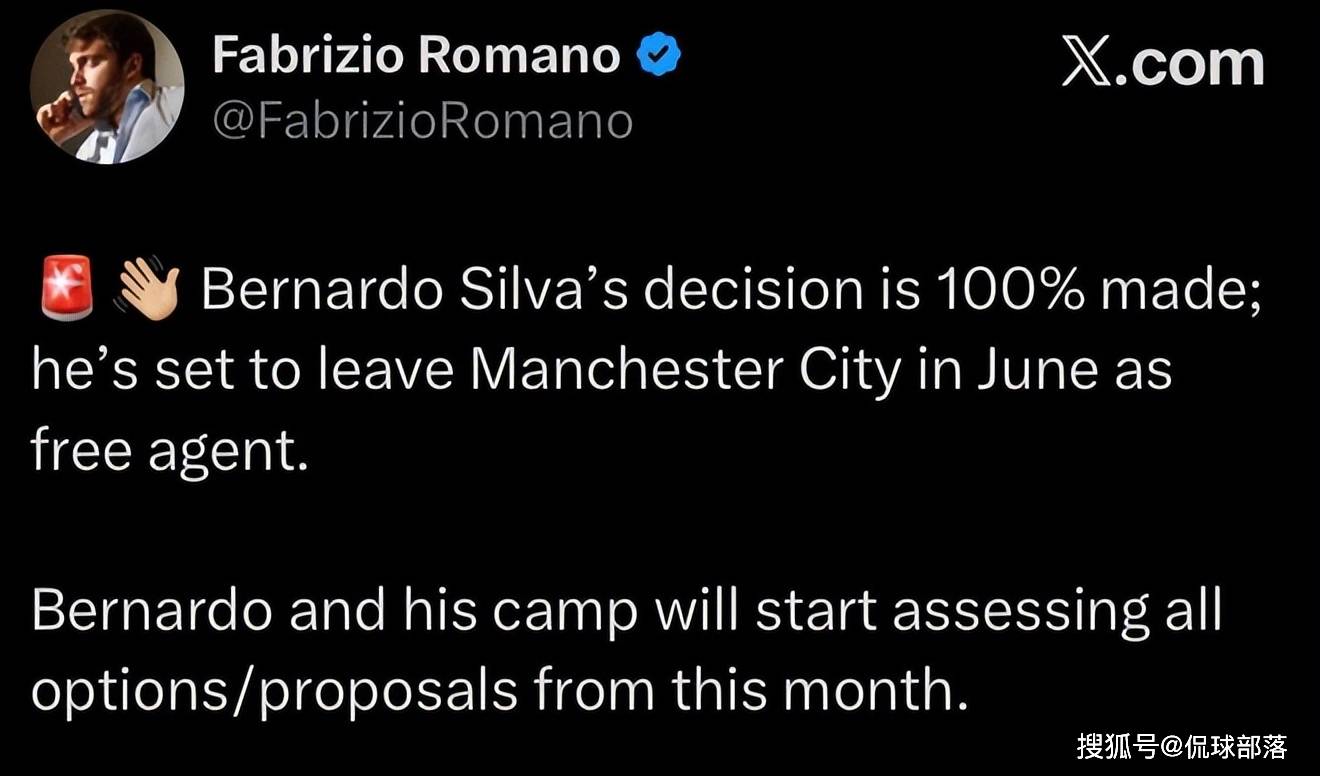Click the phrase "free agent."
Image resolution: width=1320 pixels, height=776 pixels.
click(x=166, y=450)
